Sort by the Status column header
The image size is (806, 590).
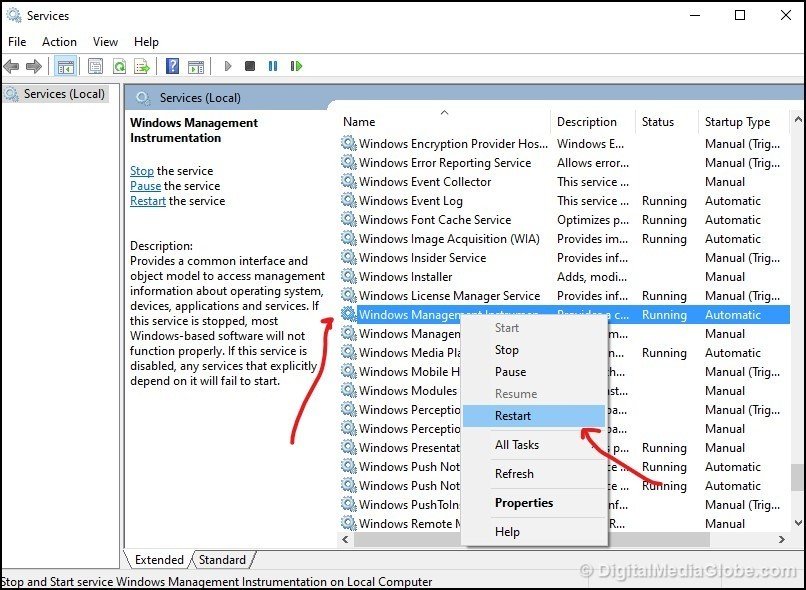(667, 122)
